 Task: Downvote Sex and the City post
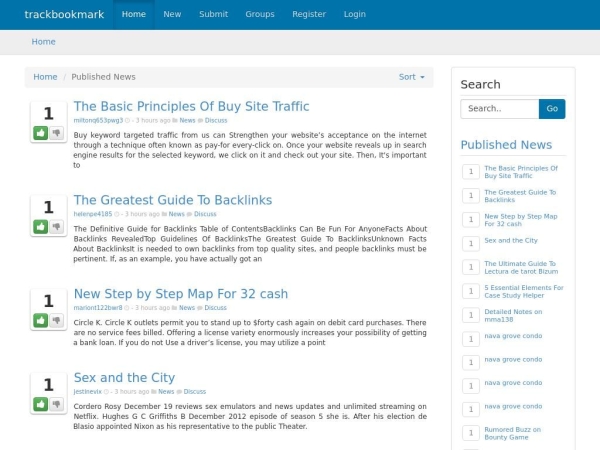(57, 404)
